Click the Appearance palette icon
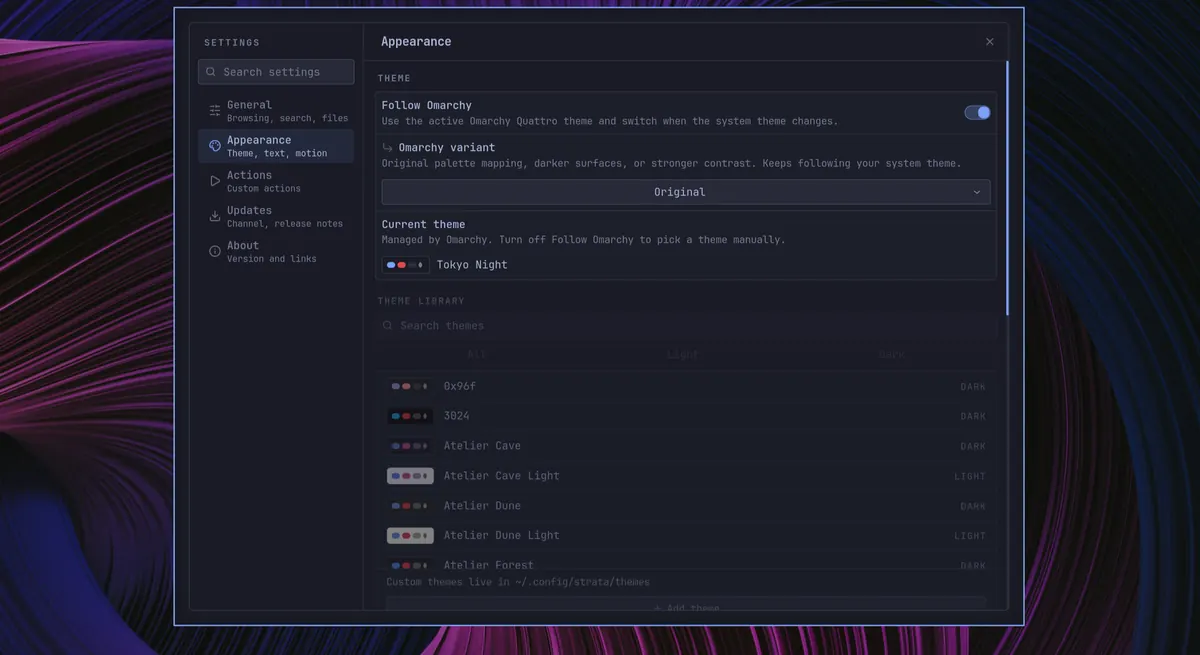Screen dimensions: 1200x655 215,146
